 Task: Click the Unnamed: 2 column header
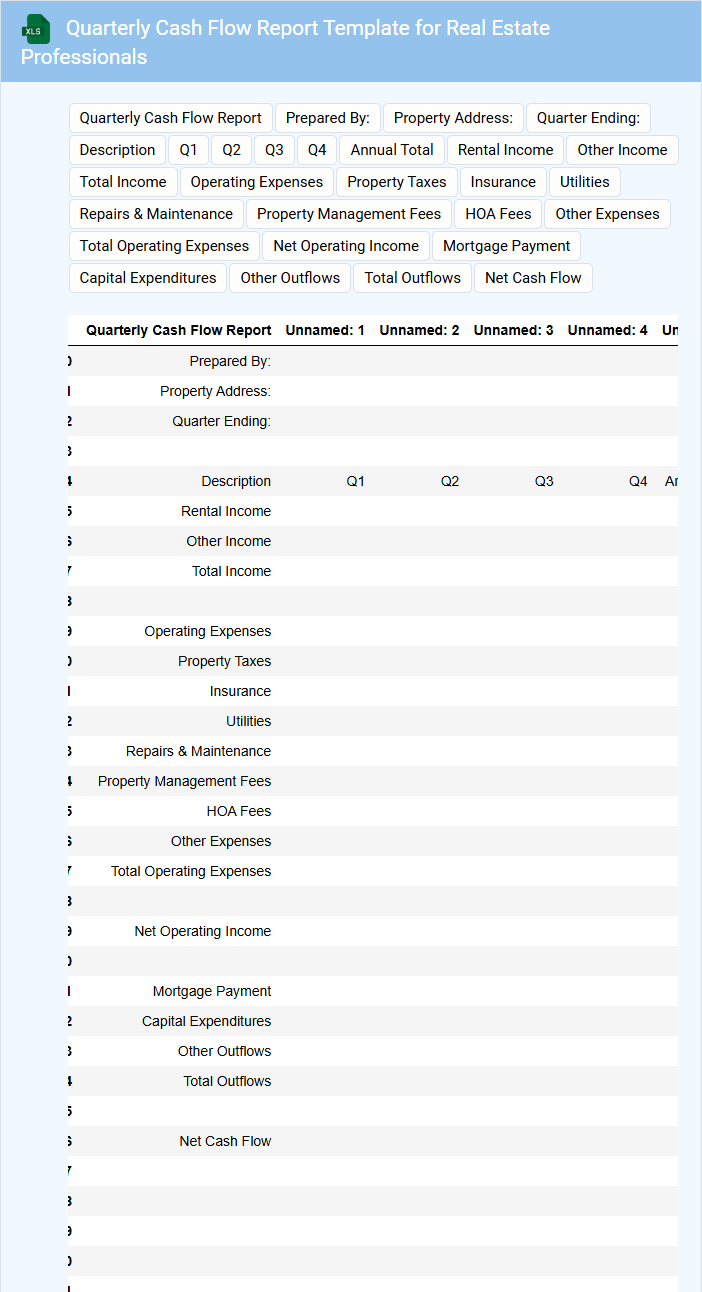pos(419,330)
